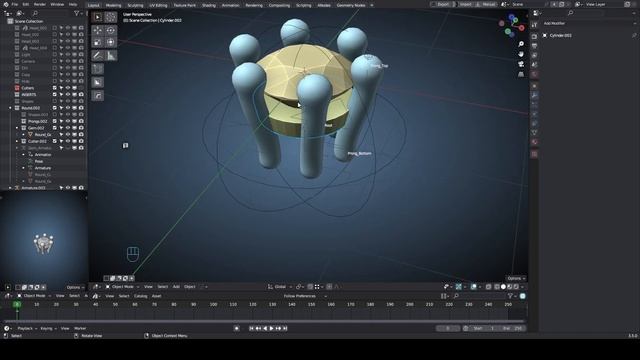Viewport: 640px width, 360px height.
Task: Click the Add Modifier button
Action: (x=554, y=23)
